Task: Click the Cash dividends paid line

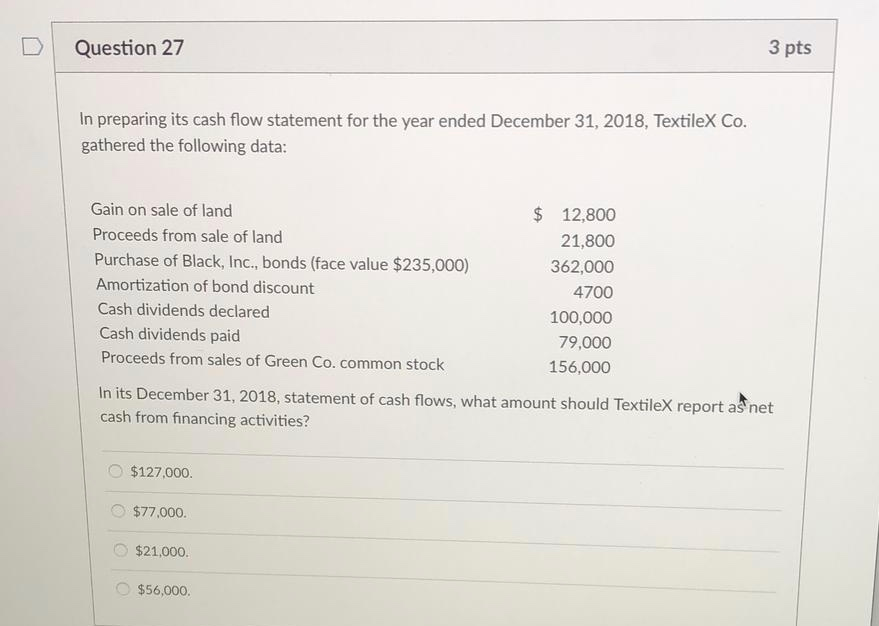Action: click(168, 334)
